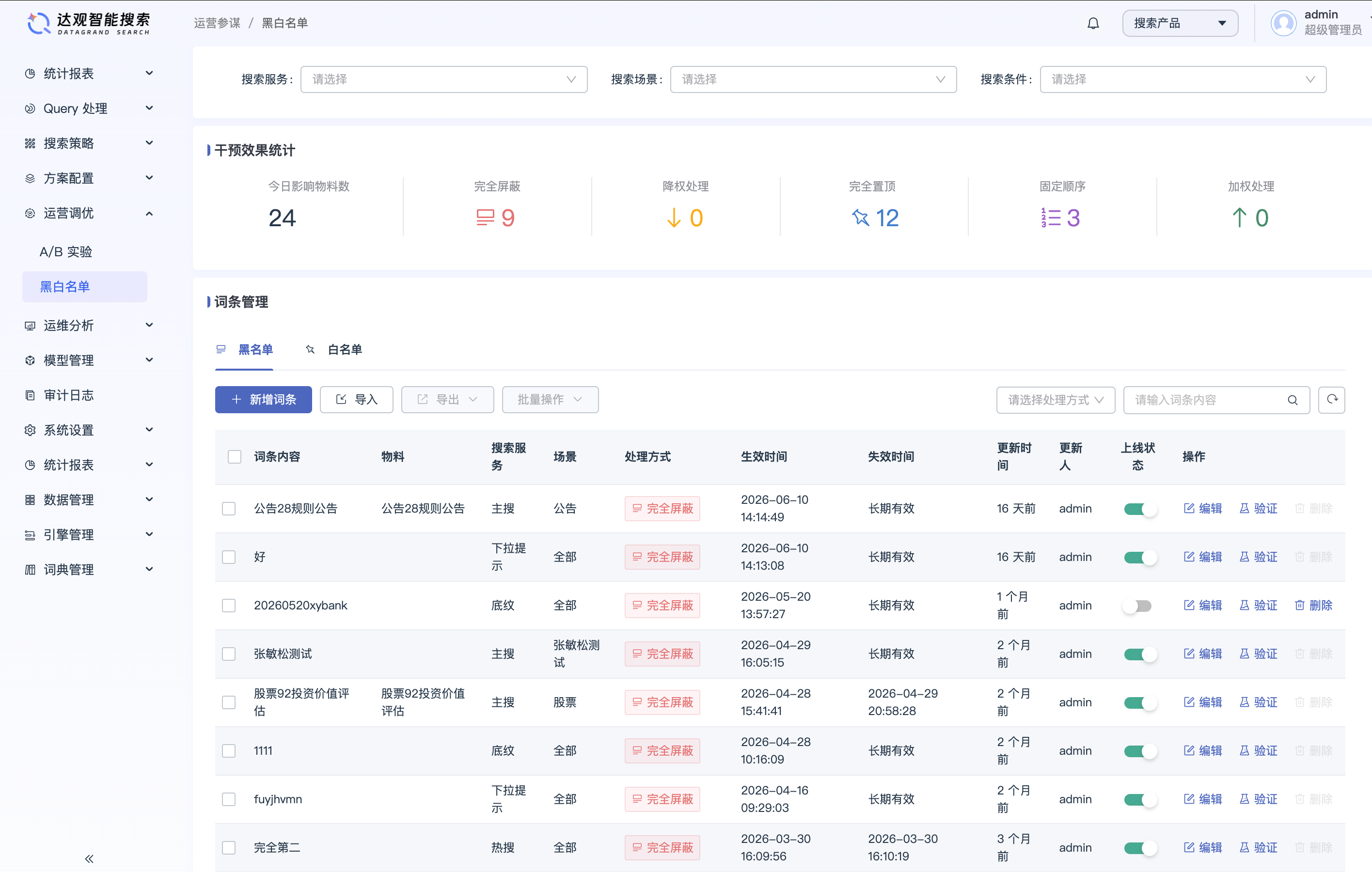This screenshot has width=1372, height=872.
Task: Click the 词典管理 sidebar icon
Action: point(30,570)
